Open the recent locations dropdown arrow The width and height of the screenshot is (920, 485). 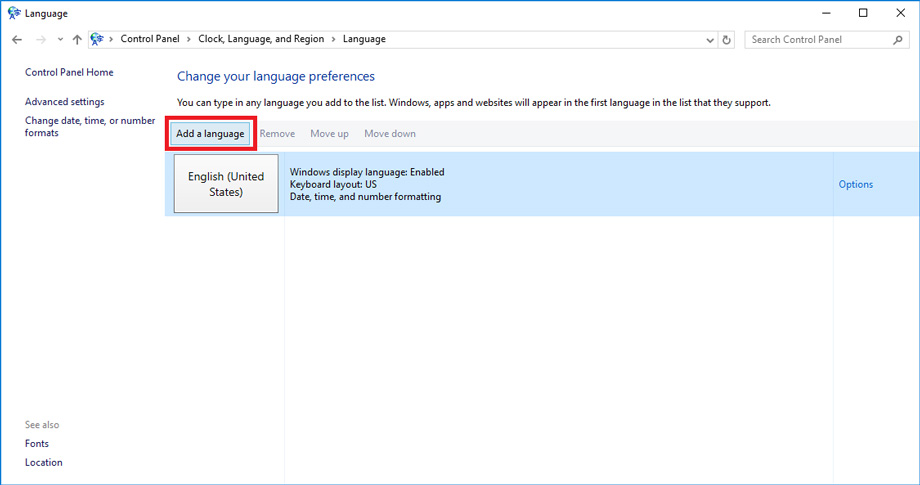click(x=60, y=40)
